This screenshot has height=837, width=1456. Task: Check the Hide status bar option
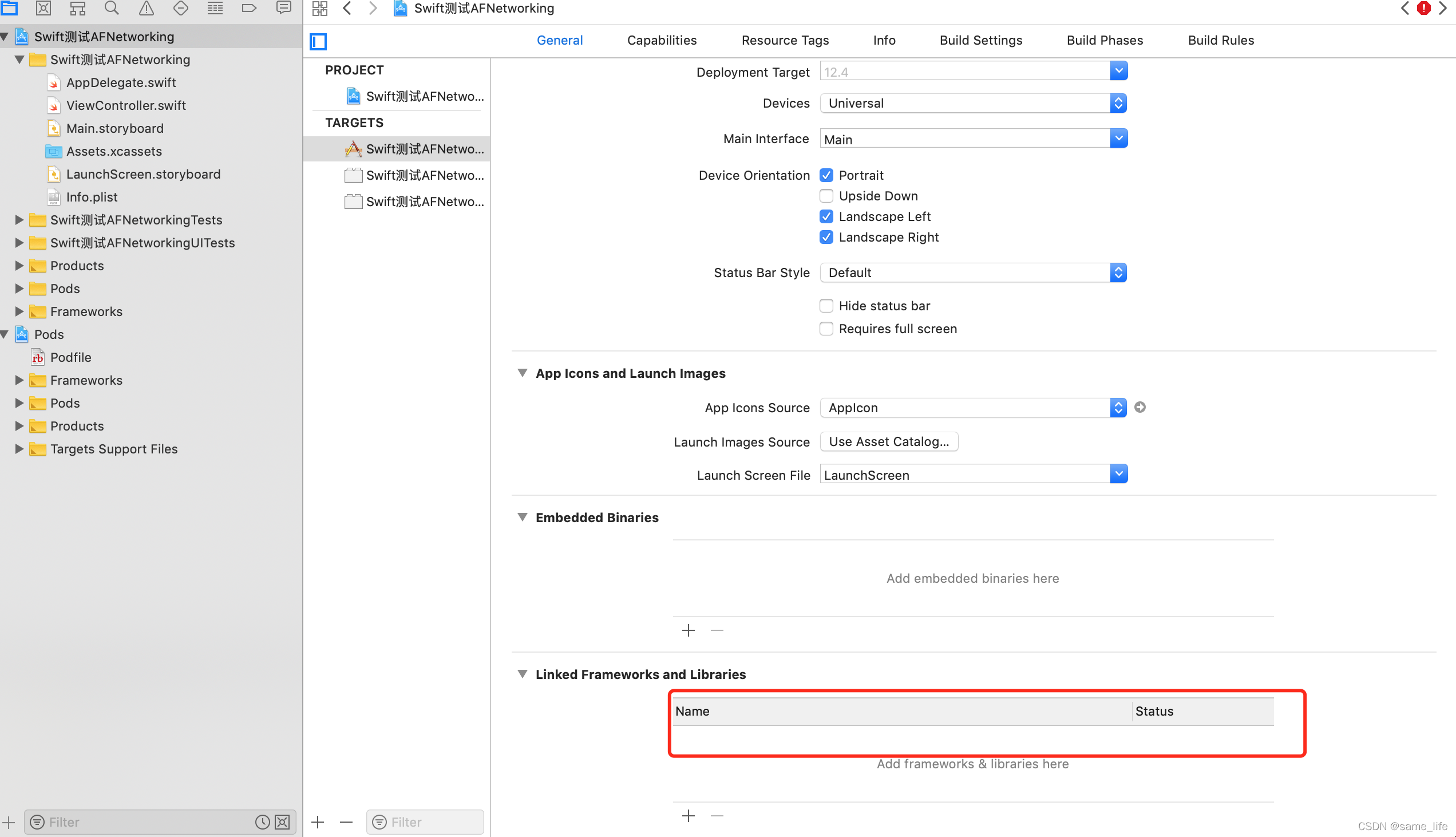click(x=826, y=306)
